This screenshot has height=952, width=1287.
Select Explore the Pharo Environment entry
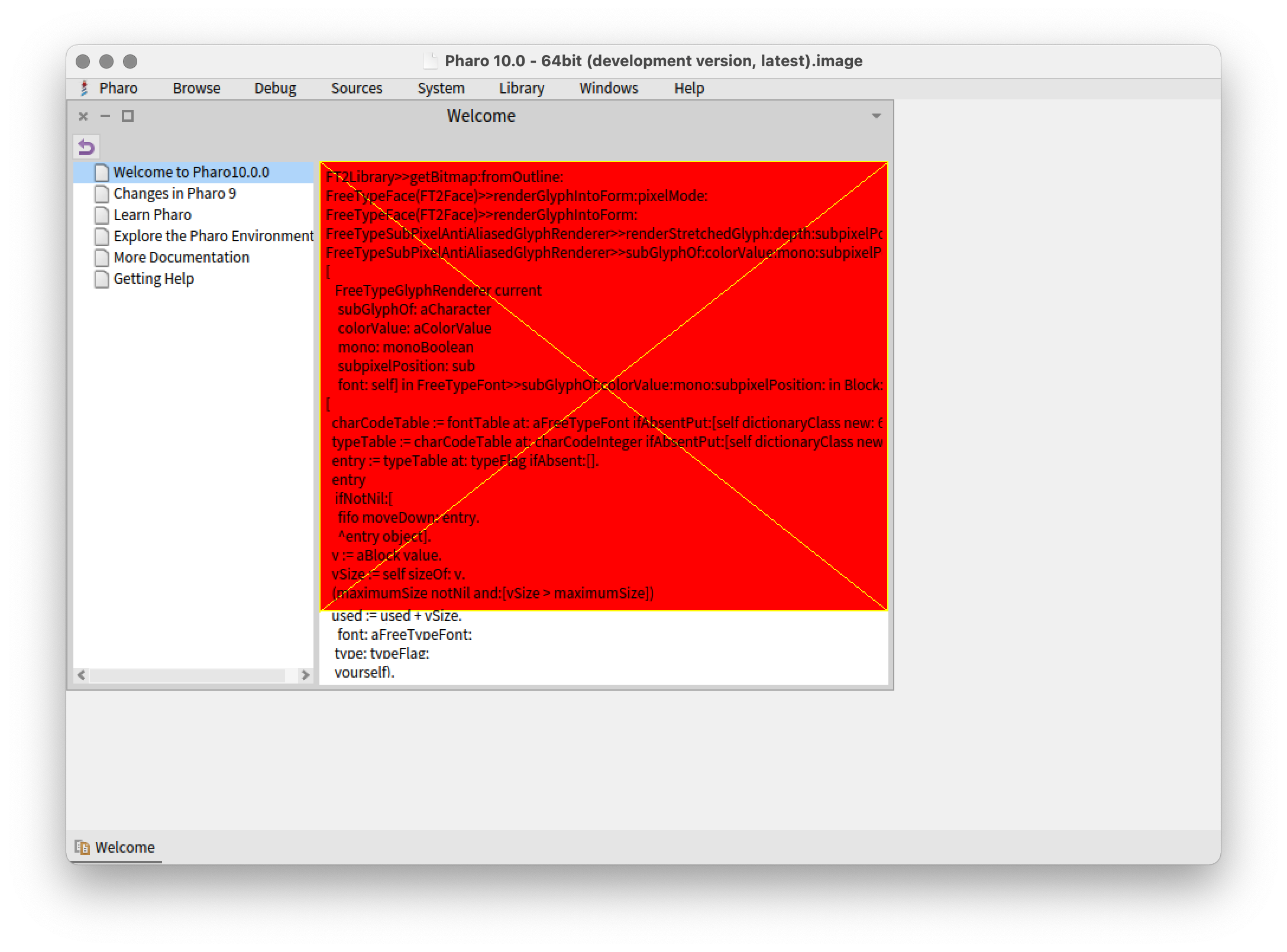[213, 235]
